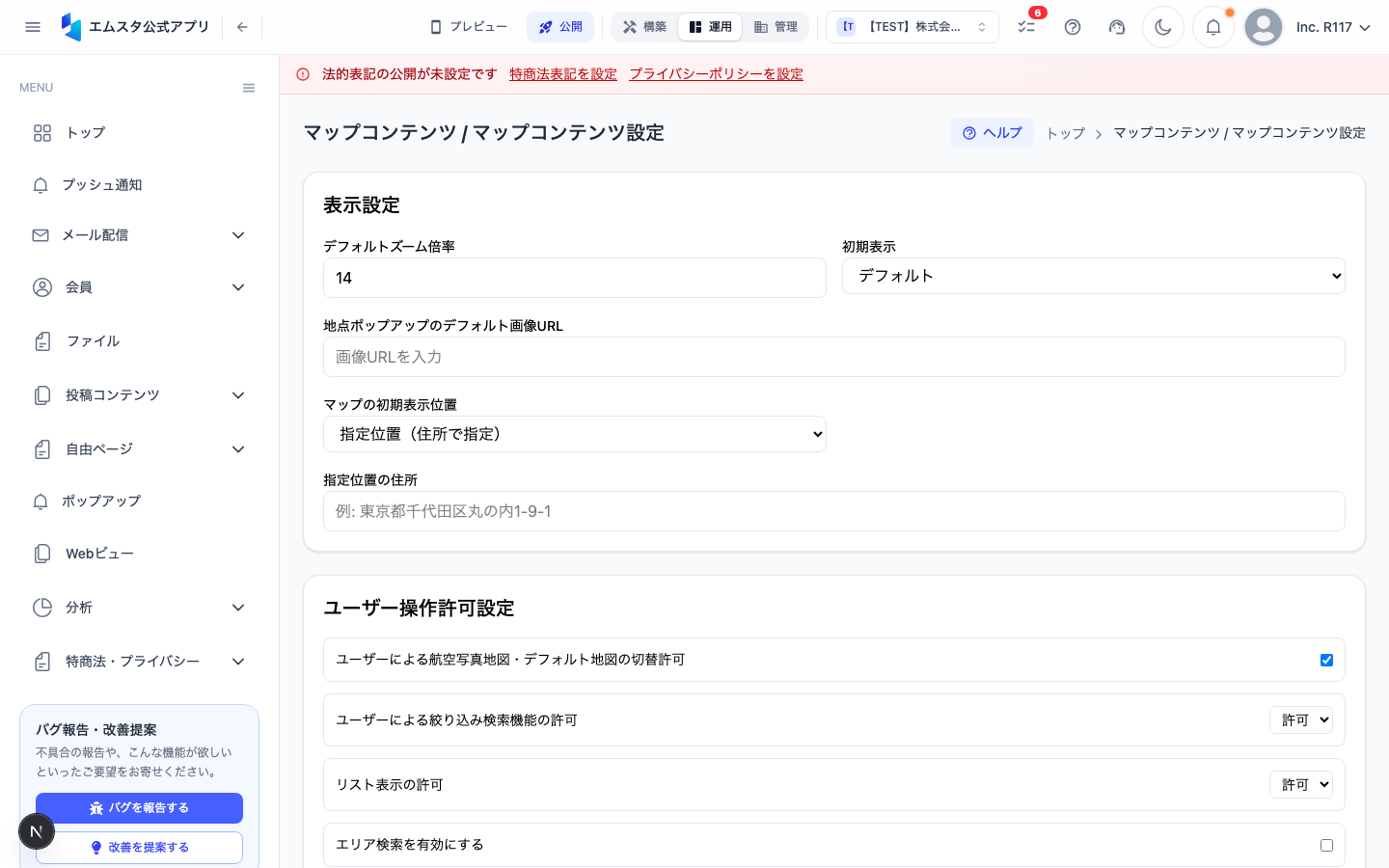This screenshot has height=868, width=1389.
Task: Toggle dark mode moon icon
Action: [x=1163, y=27]
